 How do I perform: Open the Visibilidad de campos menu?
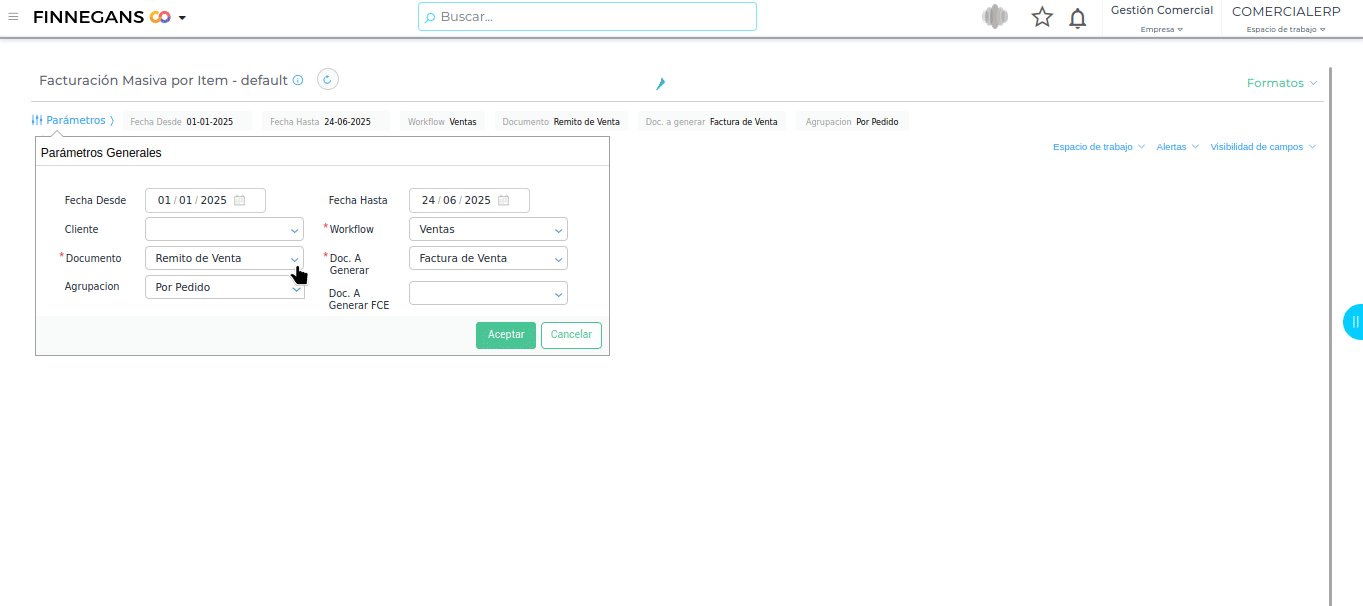coord(1263,147)
